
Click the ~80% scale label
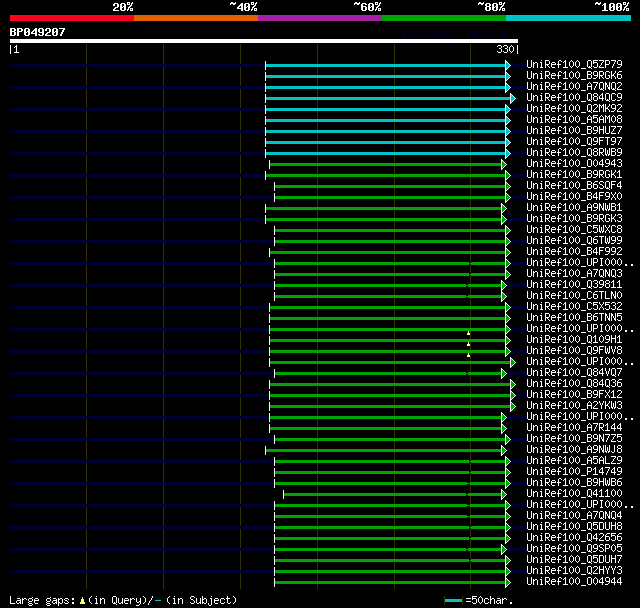point(492,7)
